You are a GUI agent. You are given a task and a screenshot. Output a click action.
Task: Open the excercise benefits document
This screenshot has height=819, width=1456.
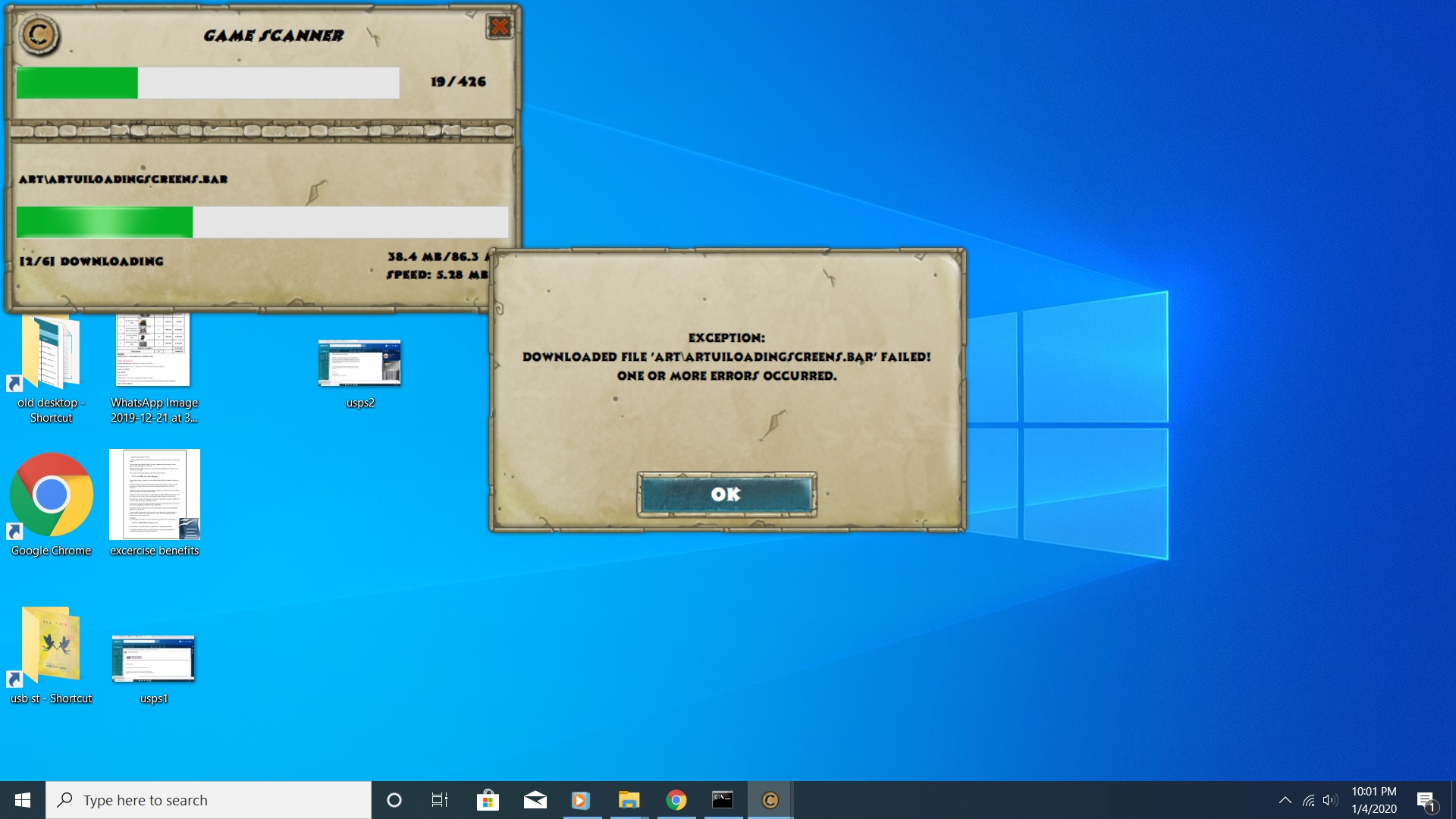(x=155, y=495)
